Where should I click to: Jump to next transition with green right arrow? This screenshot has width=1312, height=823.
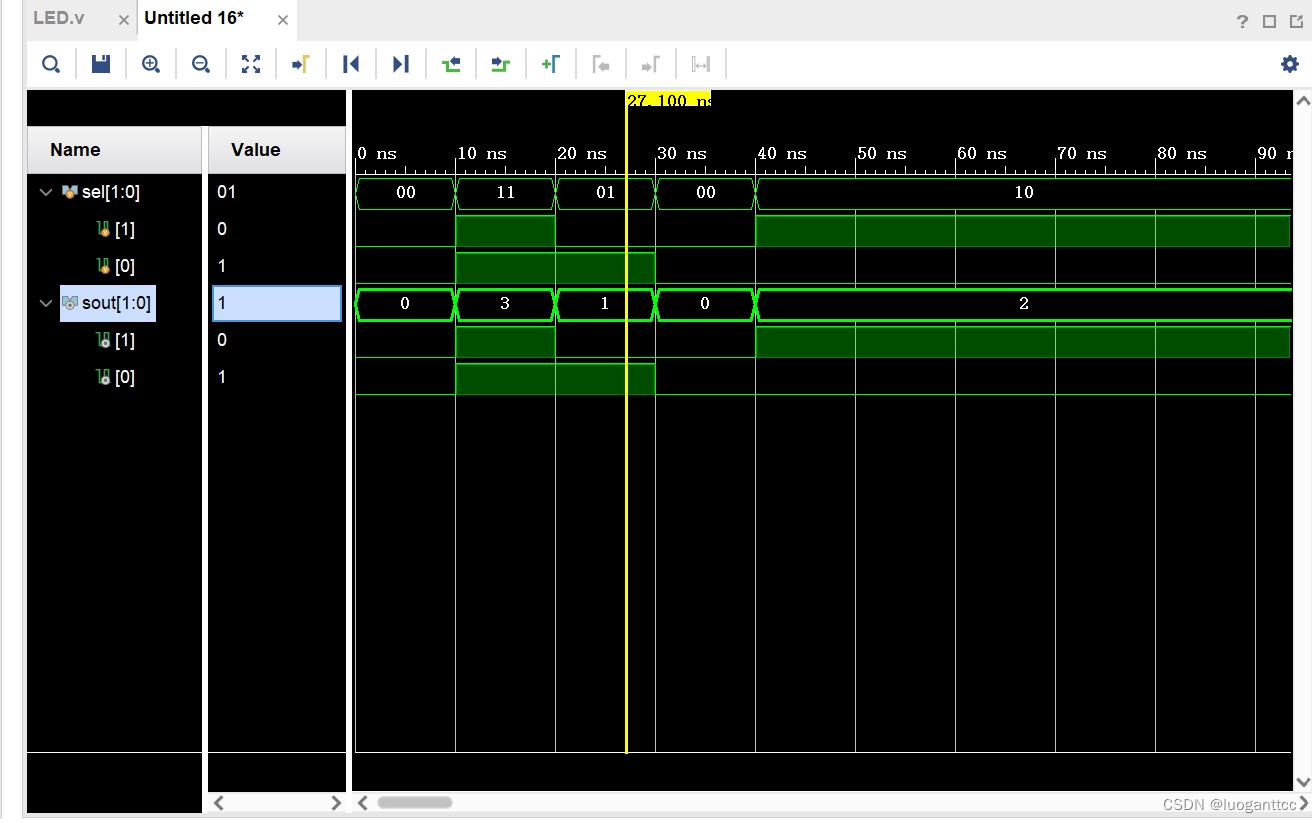pos(501,64)
